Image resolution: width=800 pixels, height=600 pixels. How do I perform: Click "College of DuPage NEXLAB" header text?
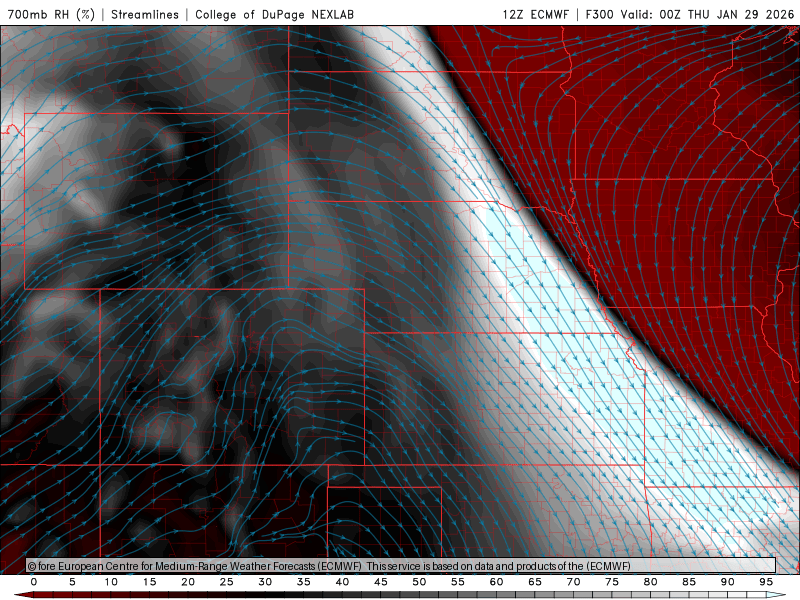click(x=274, y=14)
